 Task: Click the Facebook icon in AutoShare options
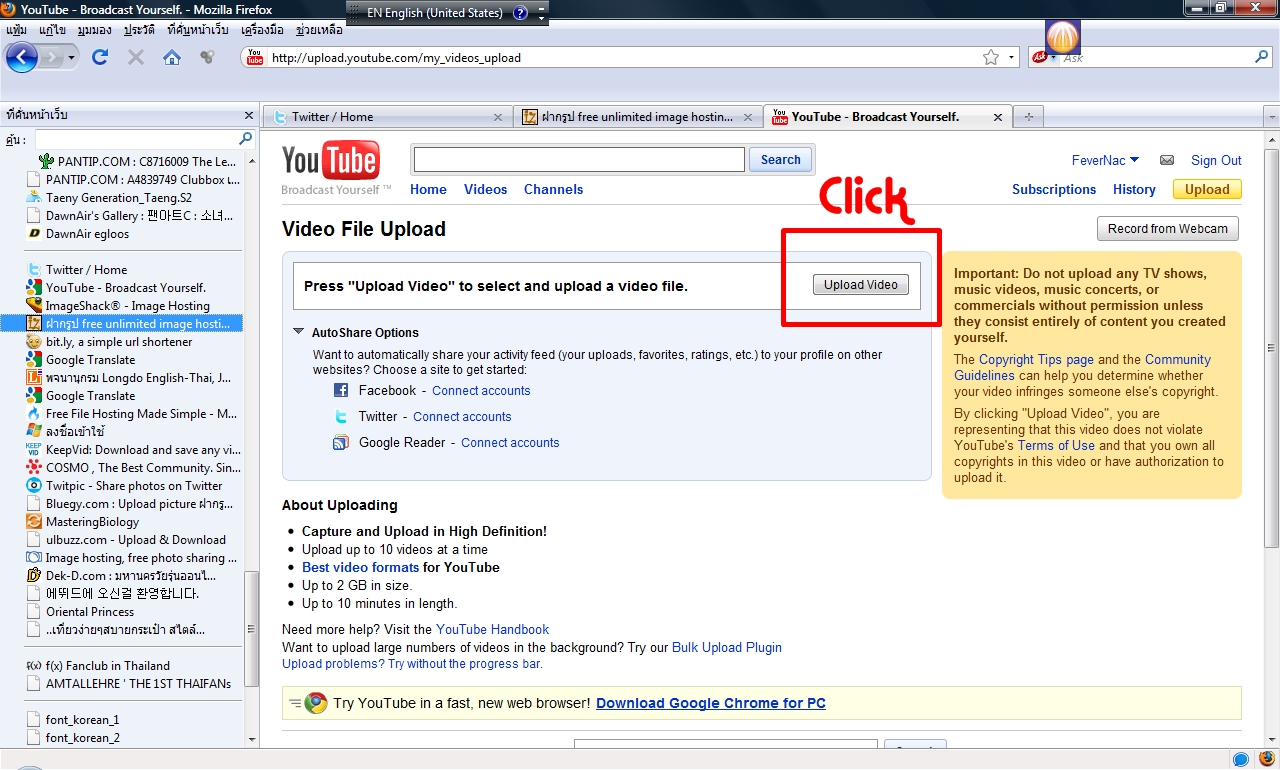click(x=341, y=391)
